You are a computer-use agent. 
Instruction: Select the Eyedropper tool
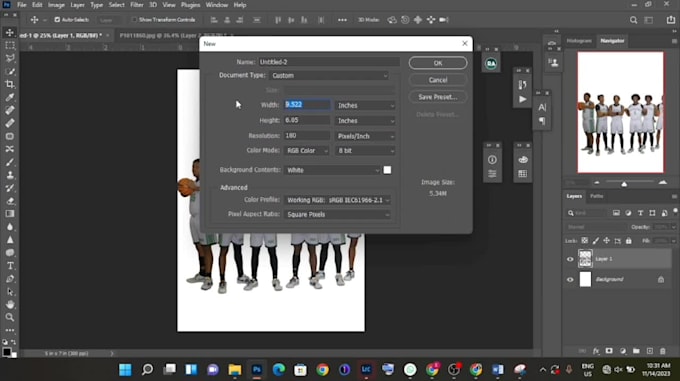pos(10,97)
